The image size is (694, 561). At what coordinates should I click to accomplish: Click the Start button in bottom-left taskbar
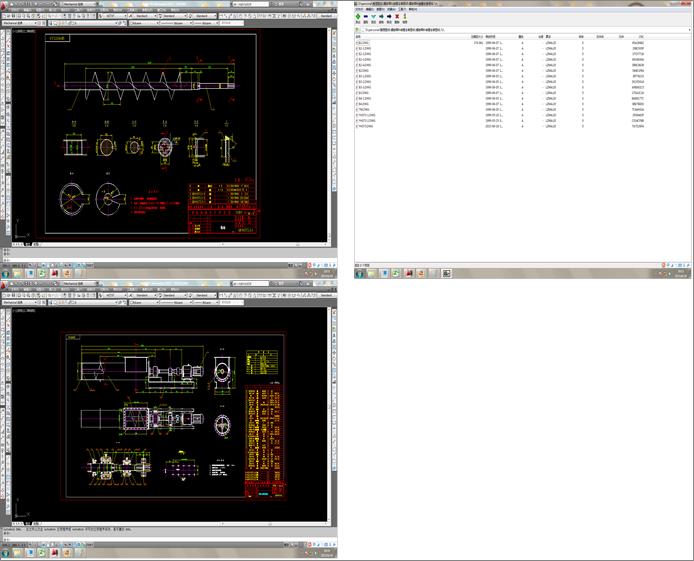tap(5, 553)
